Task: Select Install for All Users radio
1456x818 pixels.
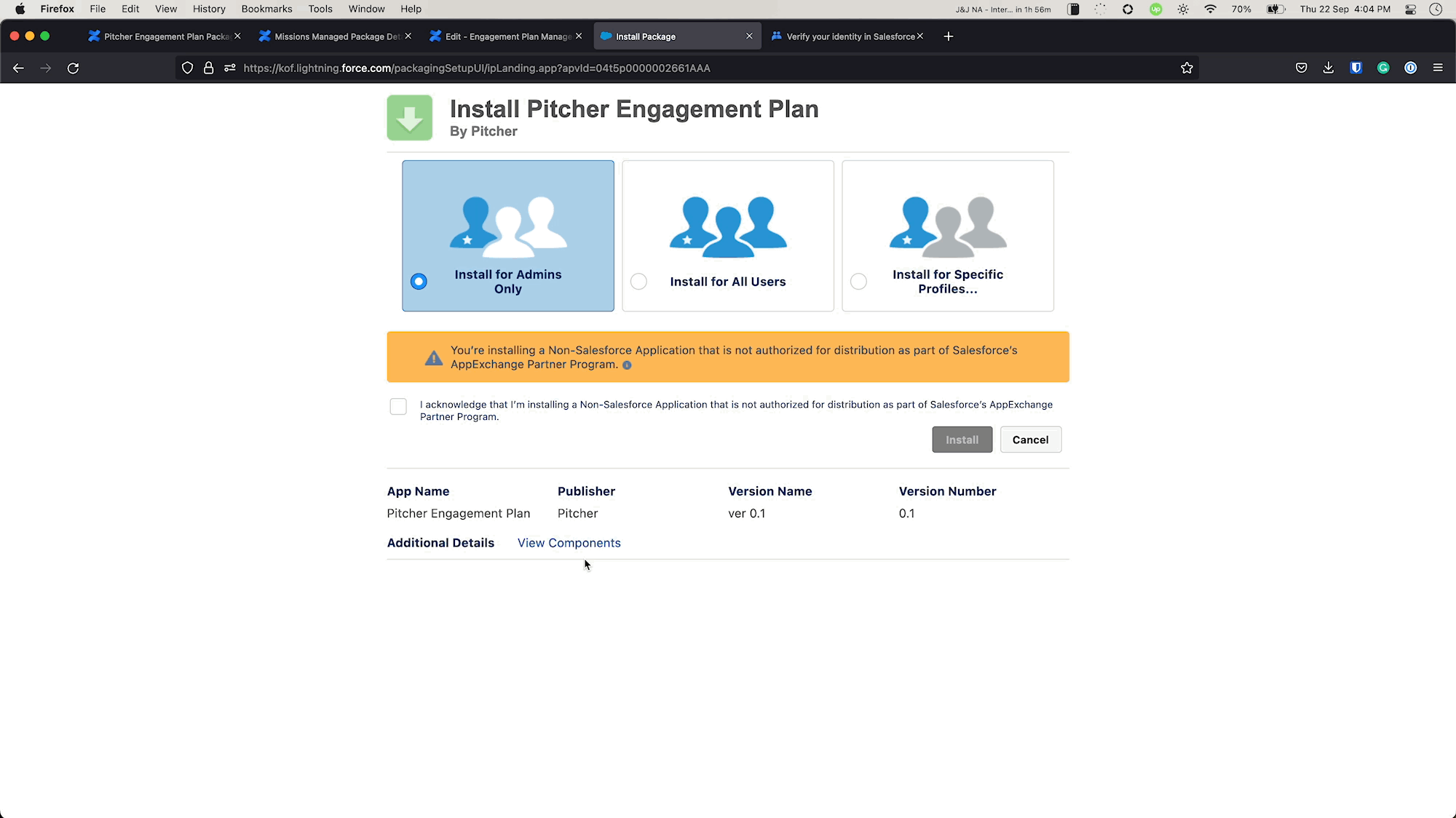Action: click(x=638, y=282)
